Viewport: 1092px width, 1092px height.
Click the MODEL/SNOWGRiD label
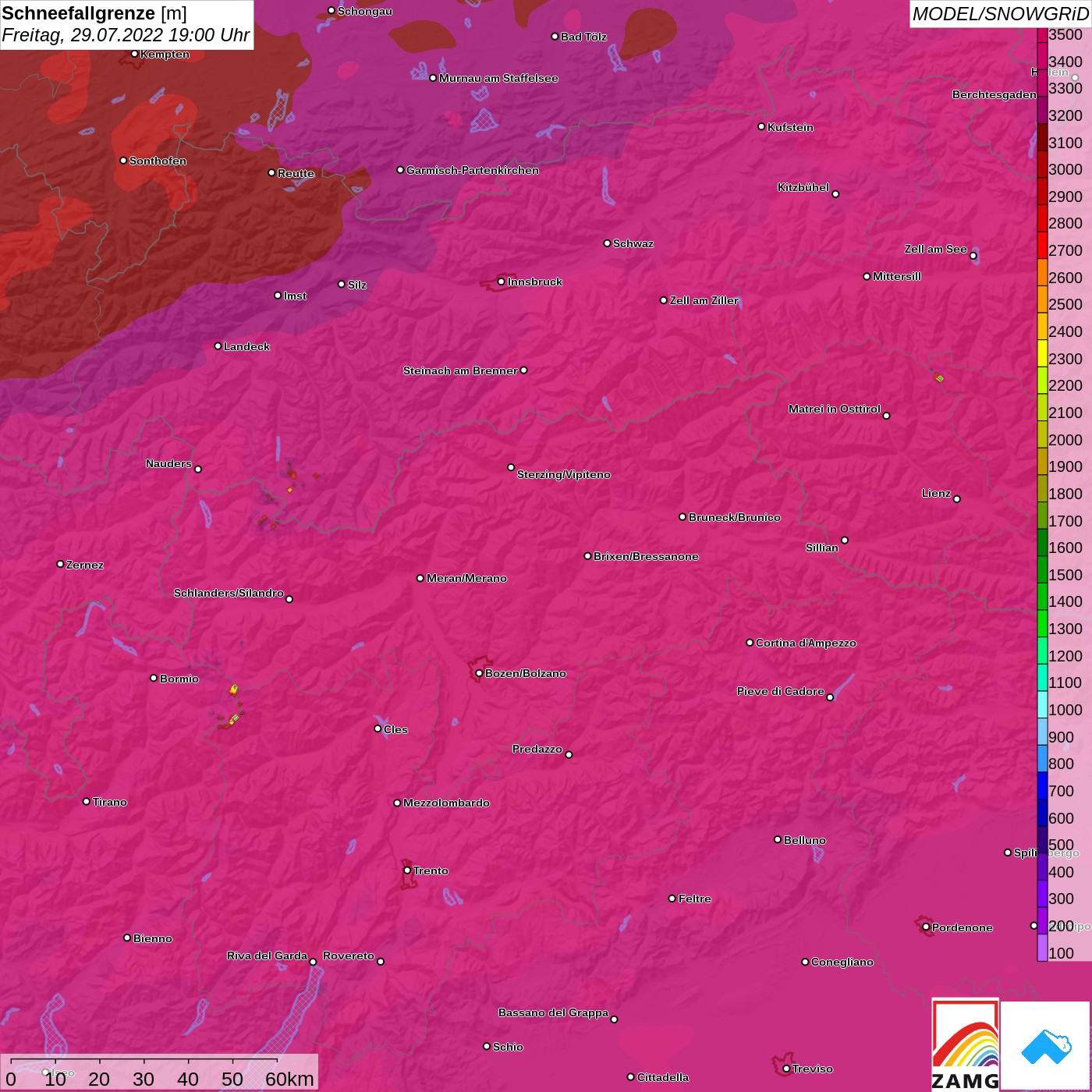(x=1000, y=14)
